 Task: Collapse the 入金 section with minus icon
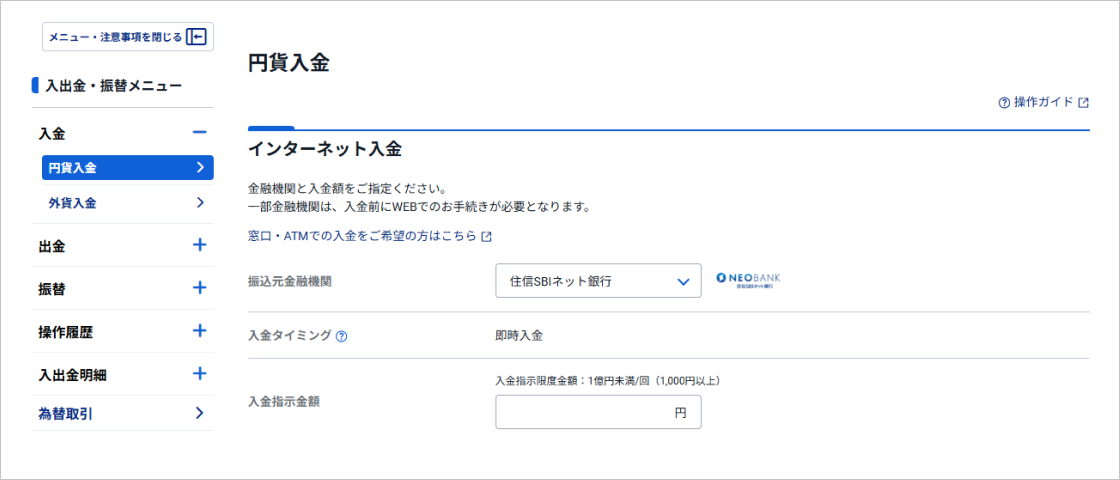[x=199, y=133]
